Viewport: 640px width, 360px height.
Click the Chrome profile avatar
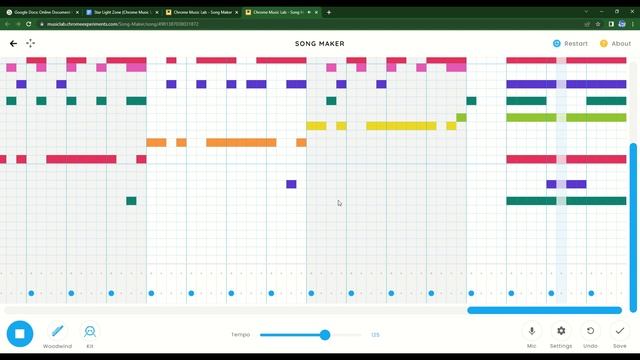click(x=622, y=24)
